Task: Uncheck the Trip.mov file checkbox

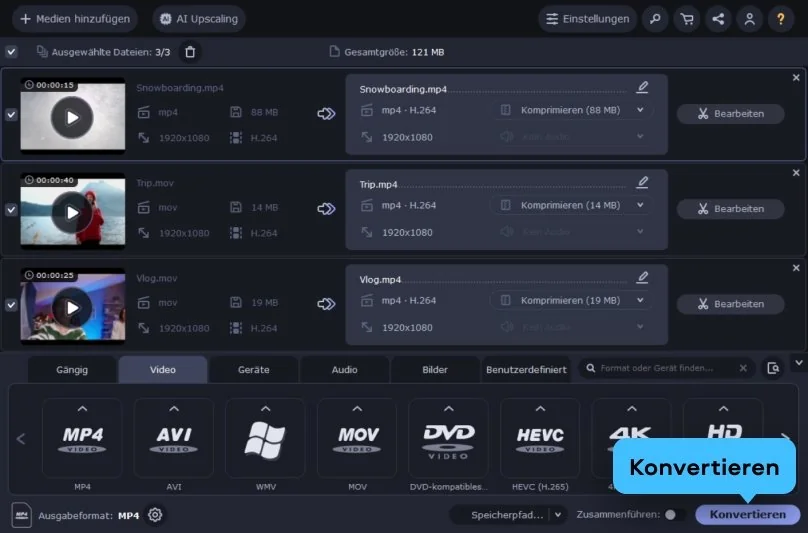Action: tap(11, 210)
